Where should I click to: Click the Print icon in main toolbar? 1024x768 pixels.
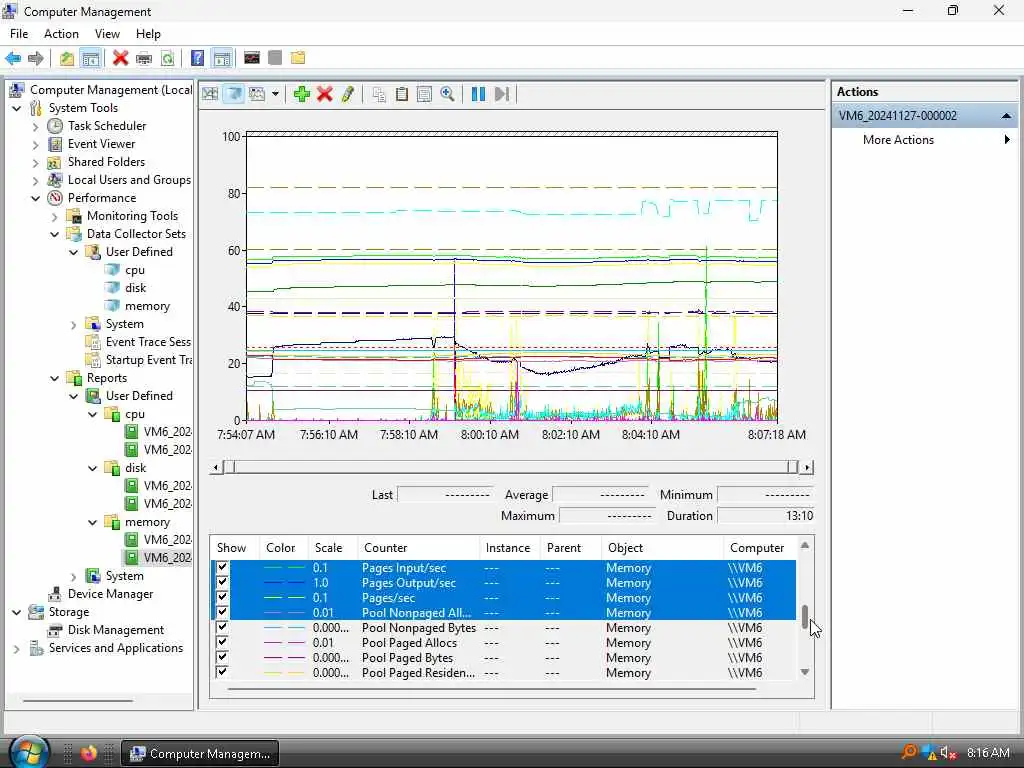click(144, 58)
